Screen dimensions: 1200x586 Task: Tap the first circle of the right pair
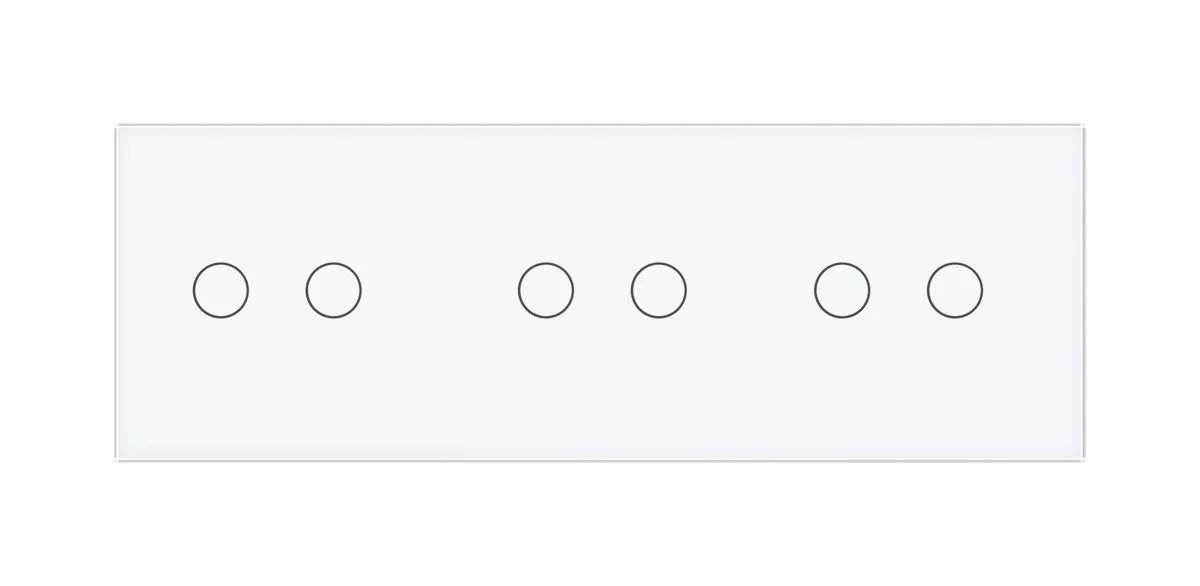point(842,291)
